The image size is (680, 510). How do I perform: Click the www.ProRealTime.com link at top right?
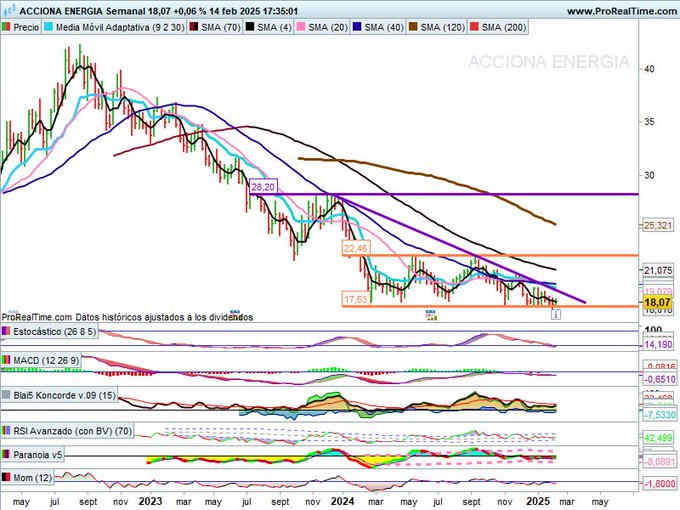(x=621, y=11)
